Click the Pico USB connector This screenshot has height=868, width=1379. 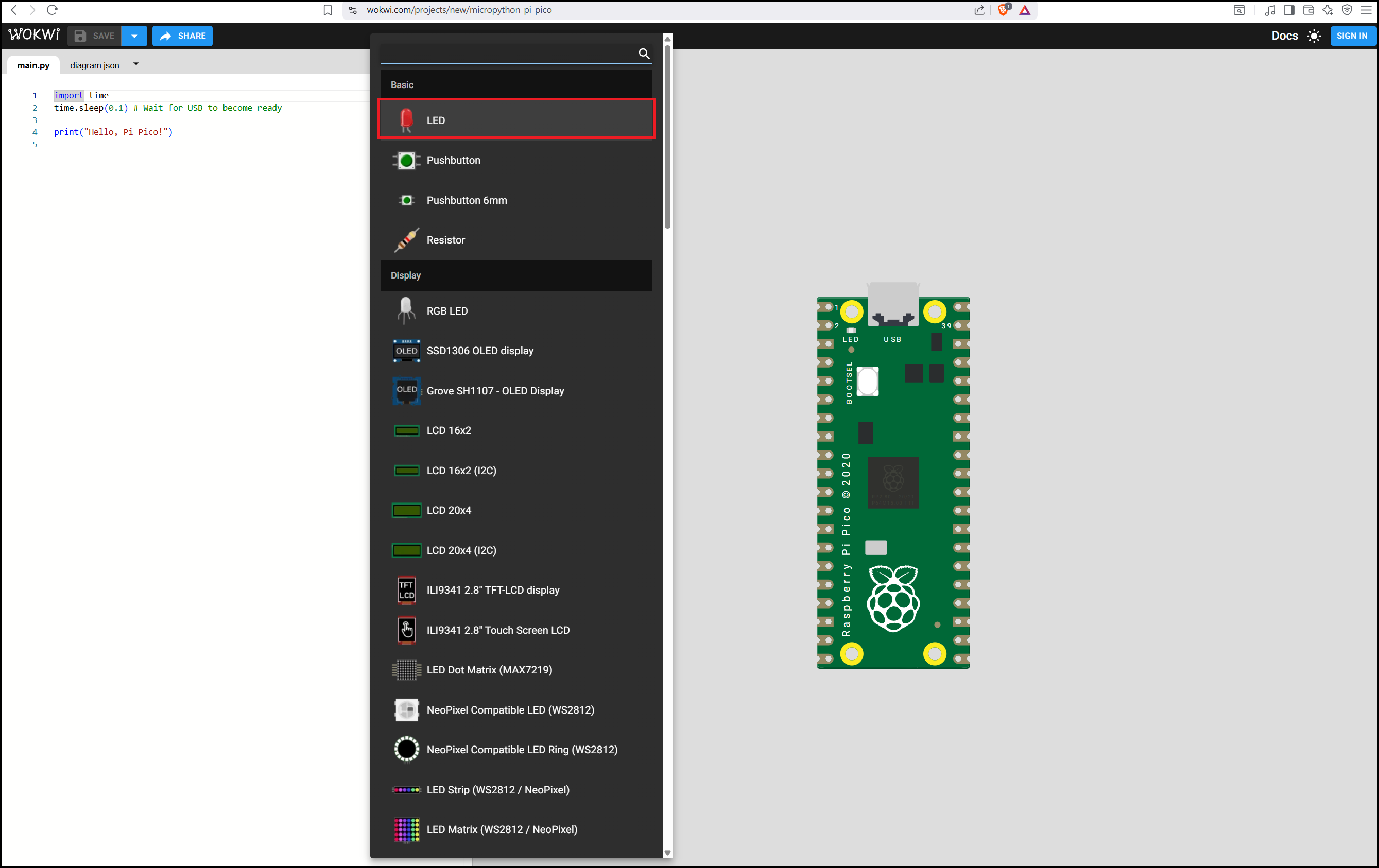[893, 303]
